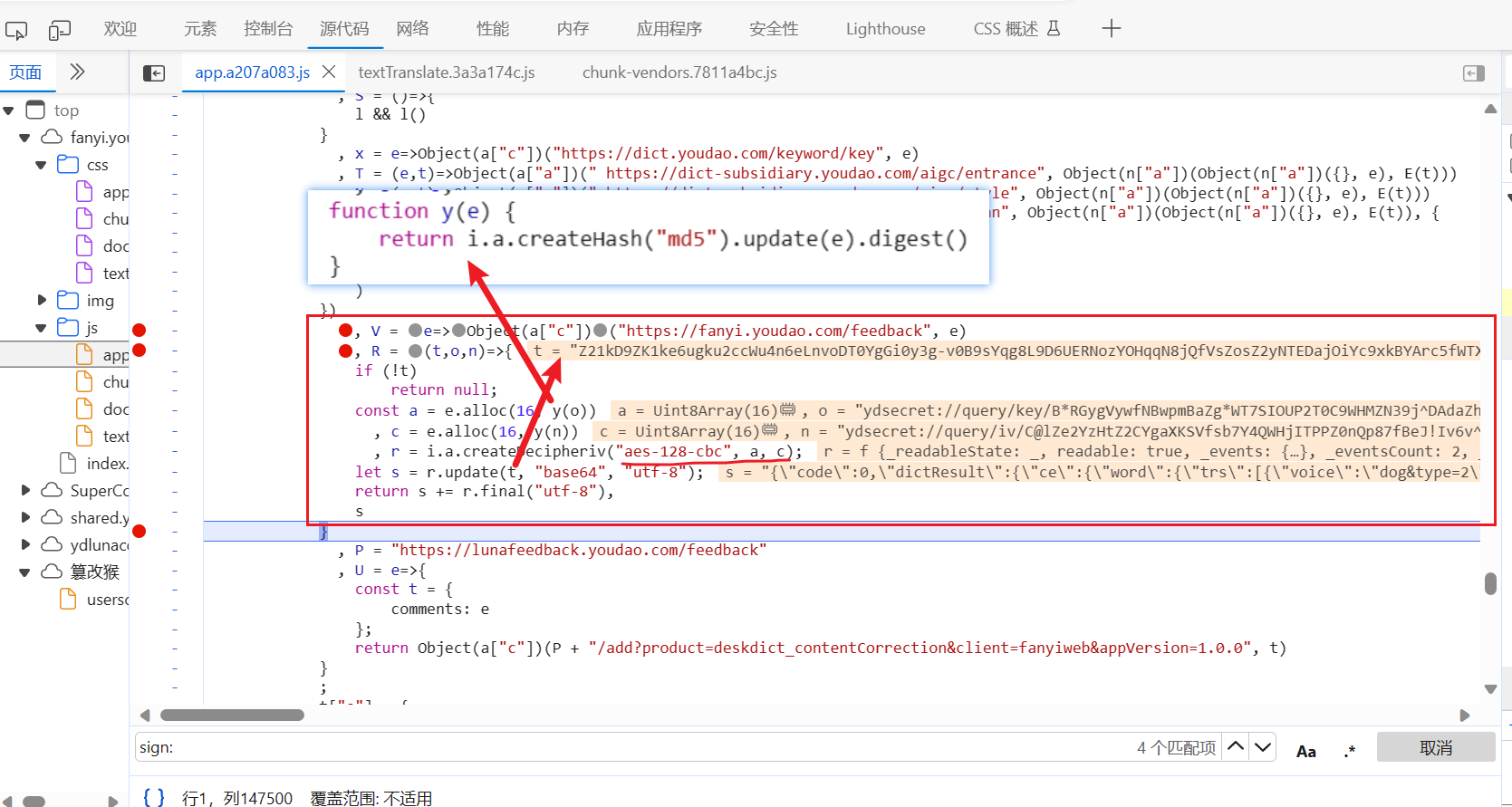Image resolution: width=1512 pixels, height=807 pixels.
Task: Toggle match case Aa option
Action: tap(1306, 751)
